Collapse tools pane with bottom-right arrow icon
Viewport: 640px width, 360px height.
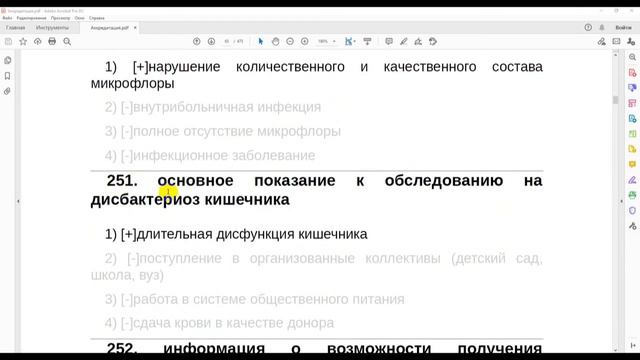[633, 345]
